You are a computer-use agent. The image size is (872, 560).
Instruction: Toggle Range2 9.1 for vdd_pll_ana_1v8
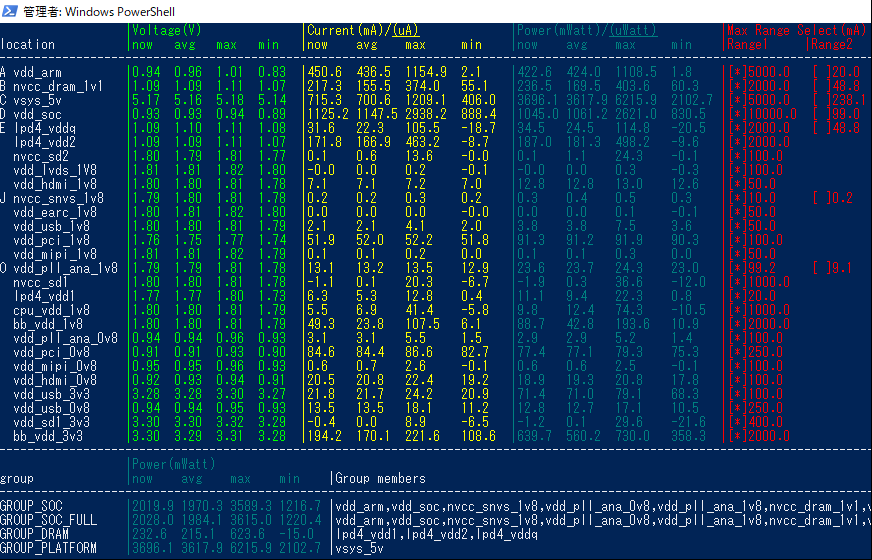[x=820, y=268]
